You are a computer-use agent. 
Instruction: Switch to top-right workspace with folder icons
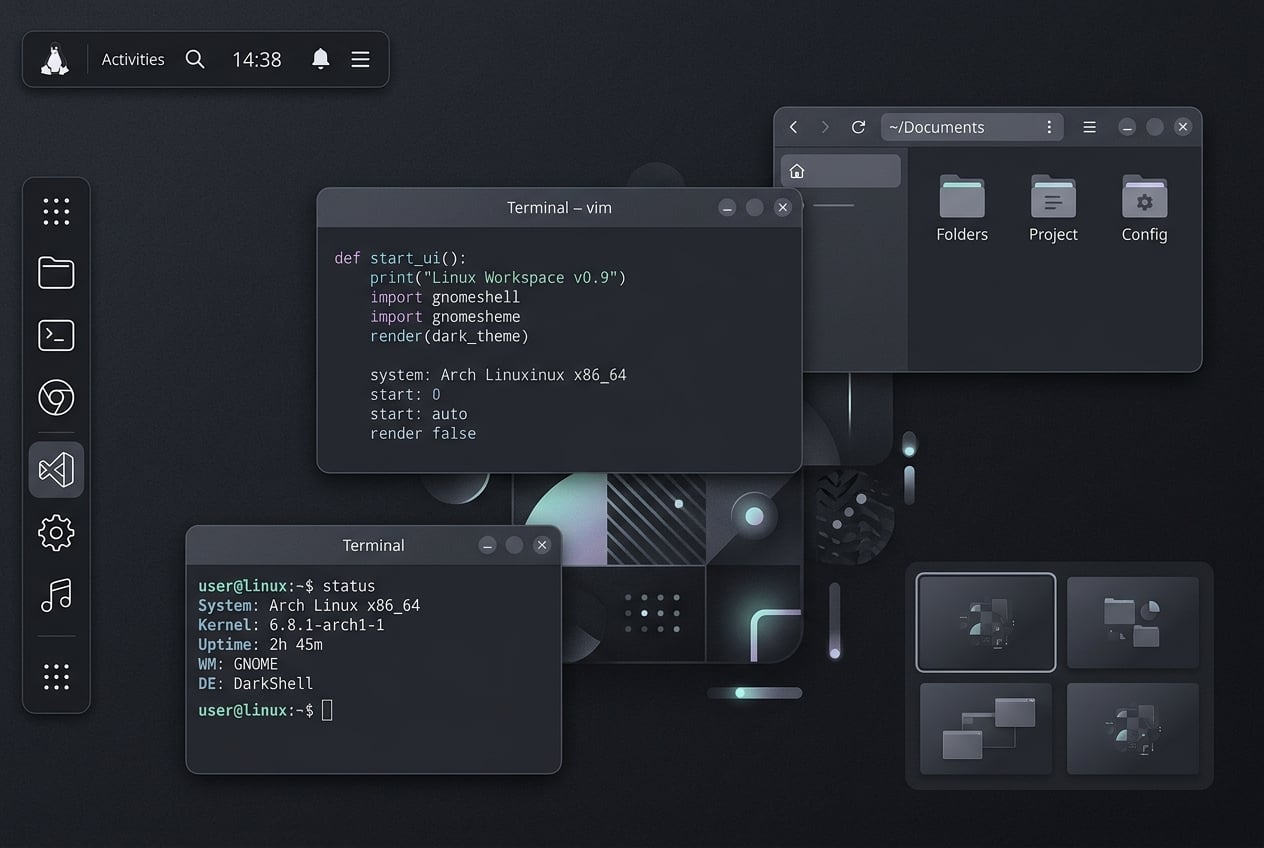pyautogui.click(x=1133, y=622)
